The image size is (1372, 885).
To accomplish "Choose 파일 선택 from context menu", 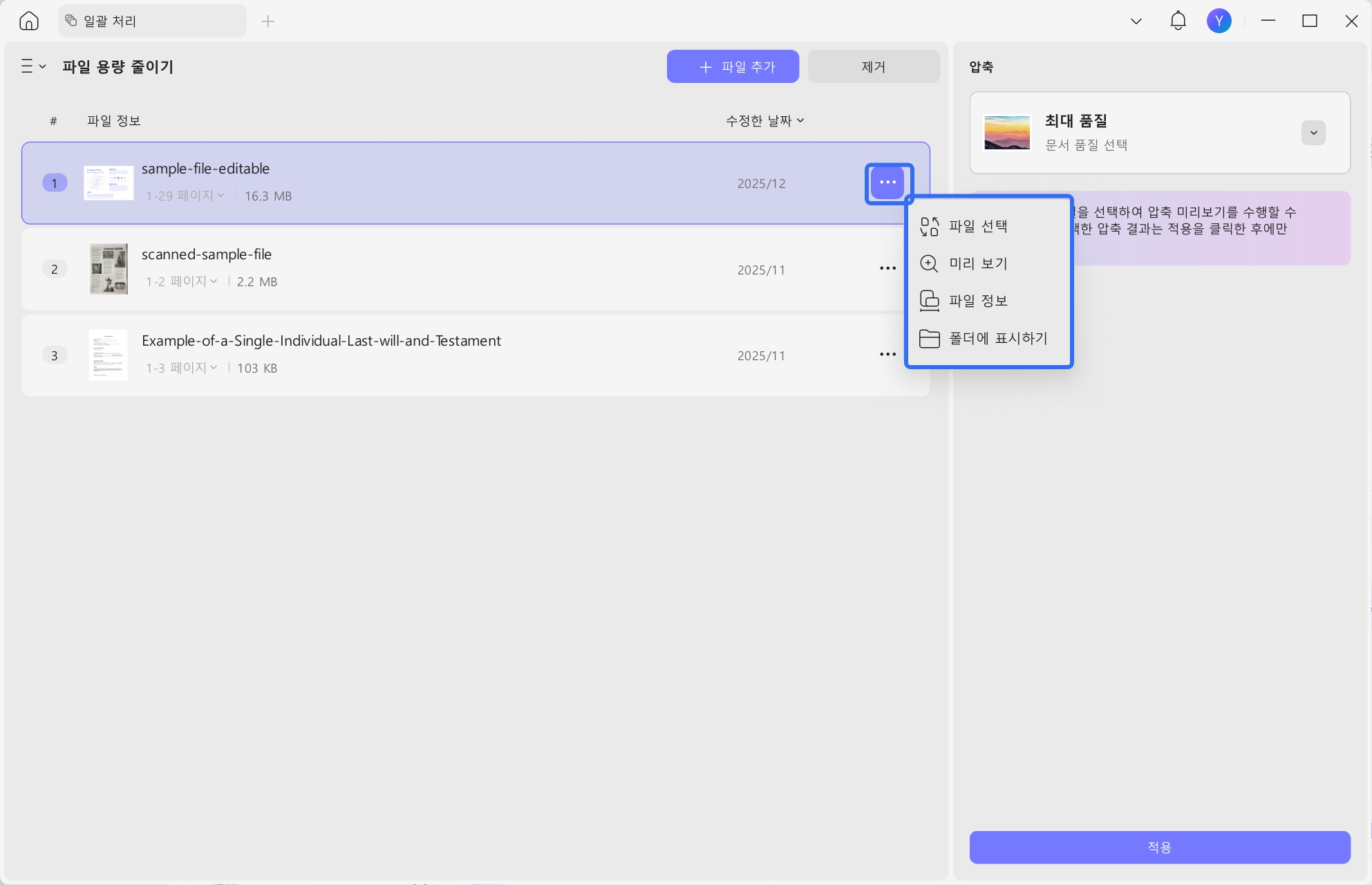I will pos(988,226).
